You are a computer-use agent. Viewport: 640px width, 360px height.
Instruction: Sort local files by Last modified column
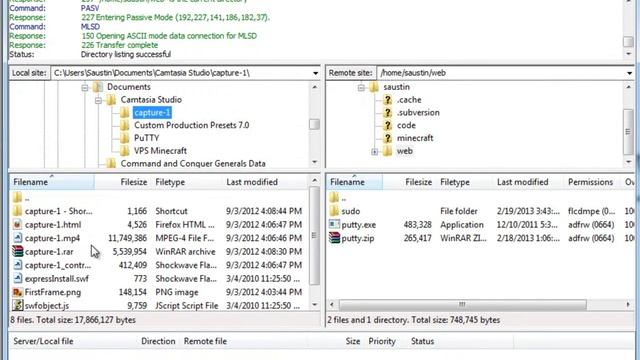pyautogui.click(x=265, y=182)
